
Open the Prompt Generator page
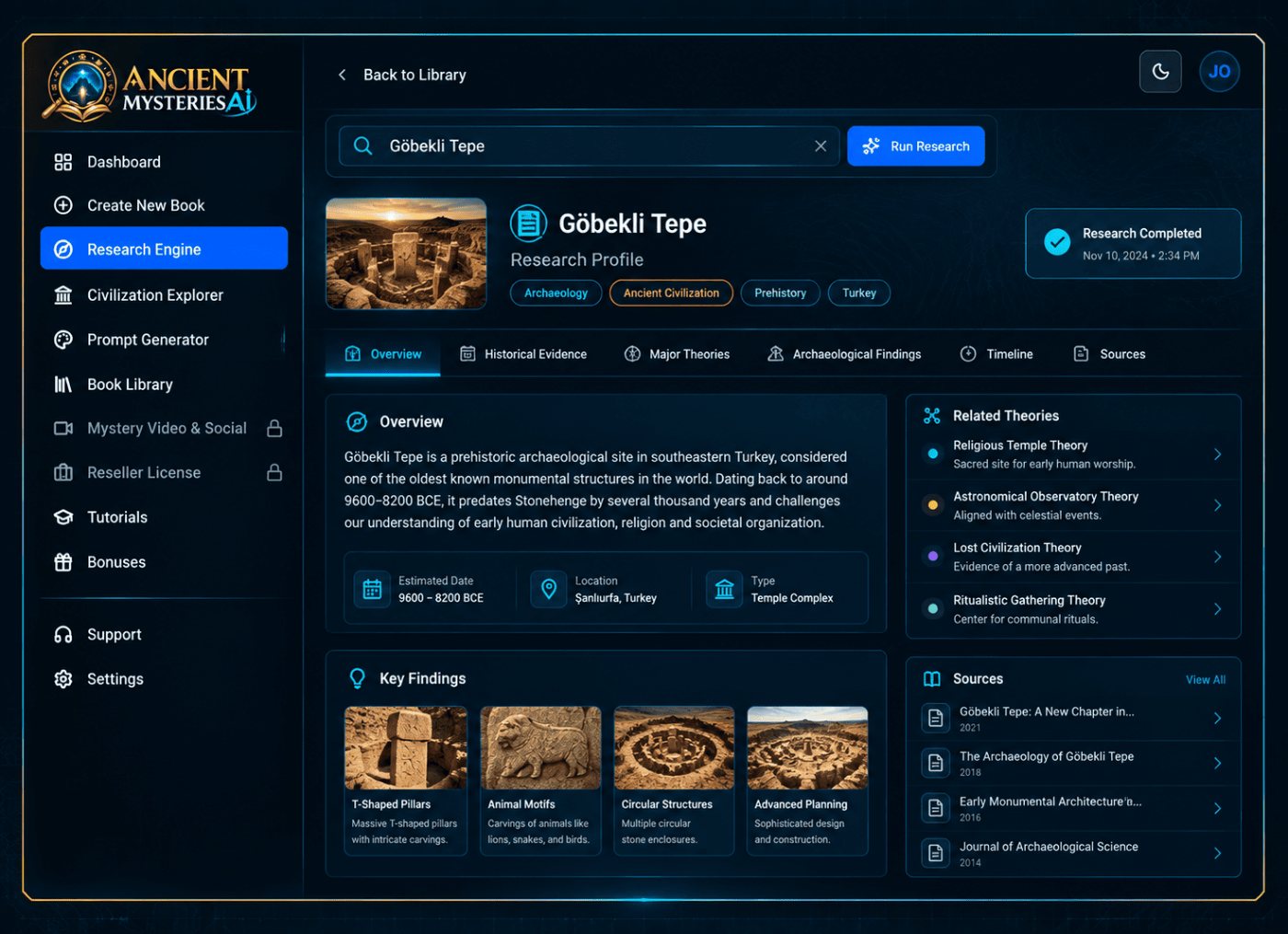click(164, 340)
